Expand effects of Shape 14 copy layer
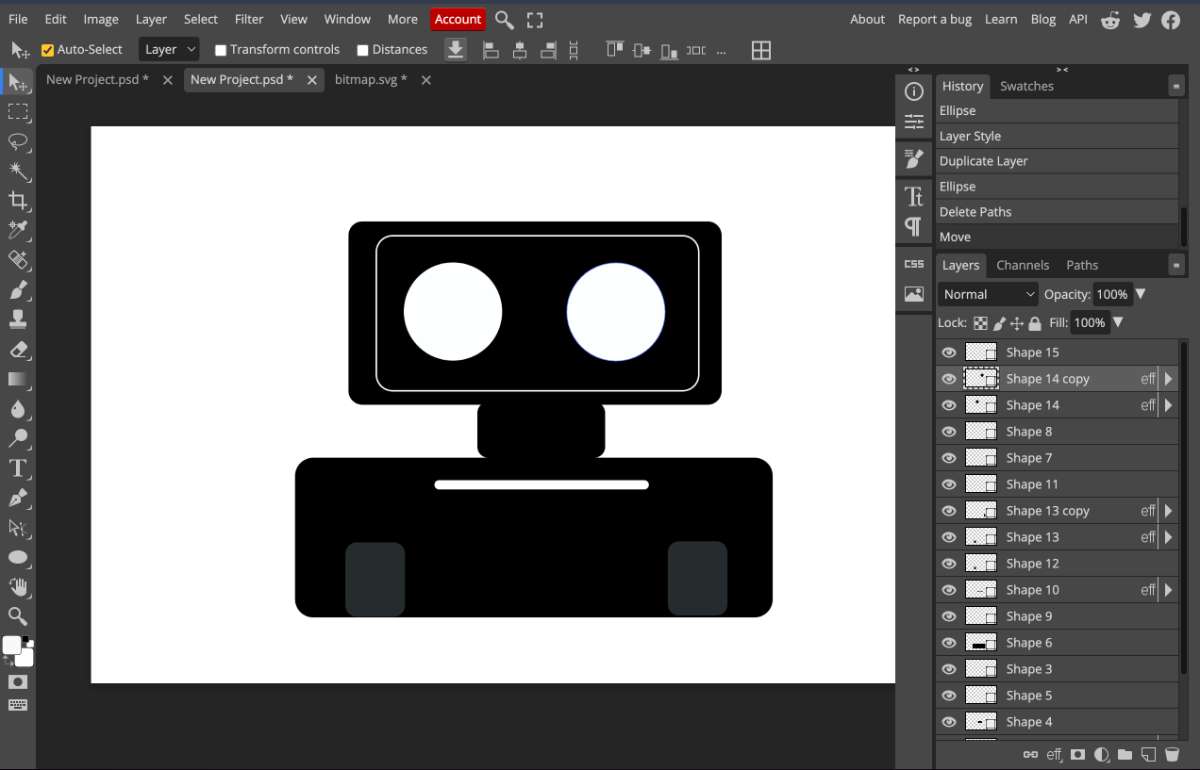This screenshot has width=1200, height=770. pyautogui.click(x=1168, y=379)
